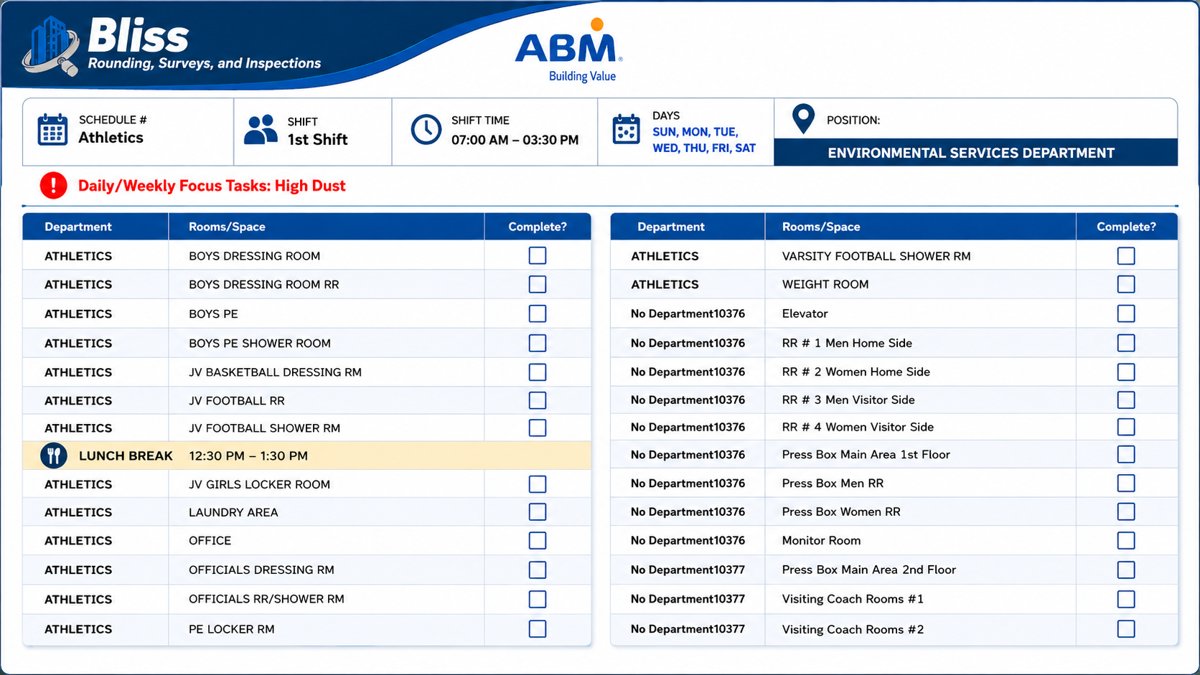Click the left table Complete? column header
Viewport: 1200px width, 675px height.
coord(537,227)
